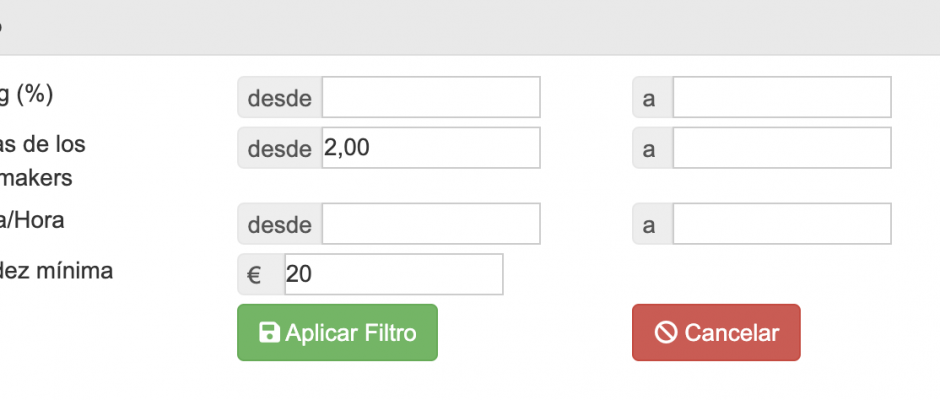The width and height of the screenshot is (940, 400).
Task: Click the desde label in percentage row
Action: 280,97
